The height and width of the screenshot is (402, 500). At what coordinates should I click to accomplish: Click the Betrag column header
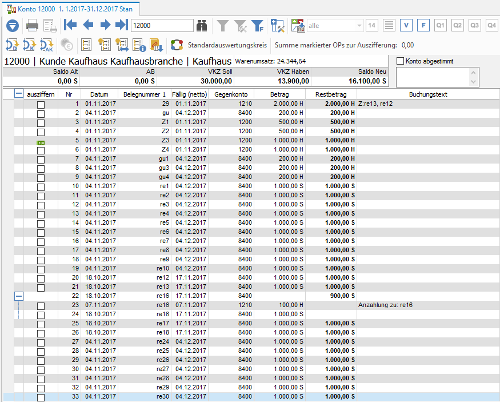click(x=280, y=94)
